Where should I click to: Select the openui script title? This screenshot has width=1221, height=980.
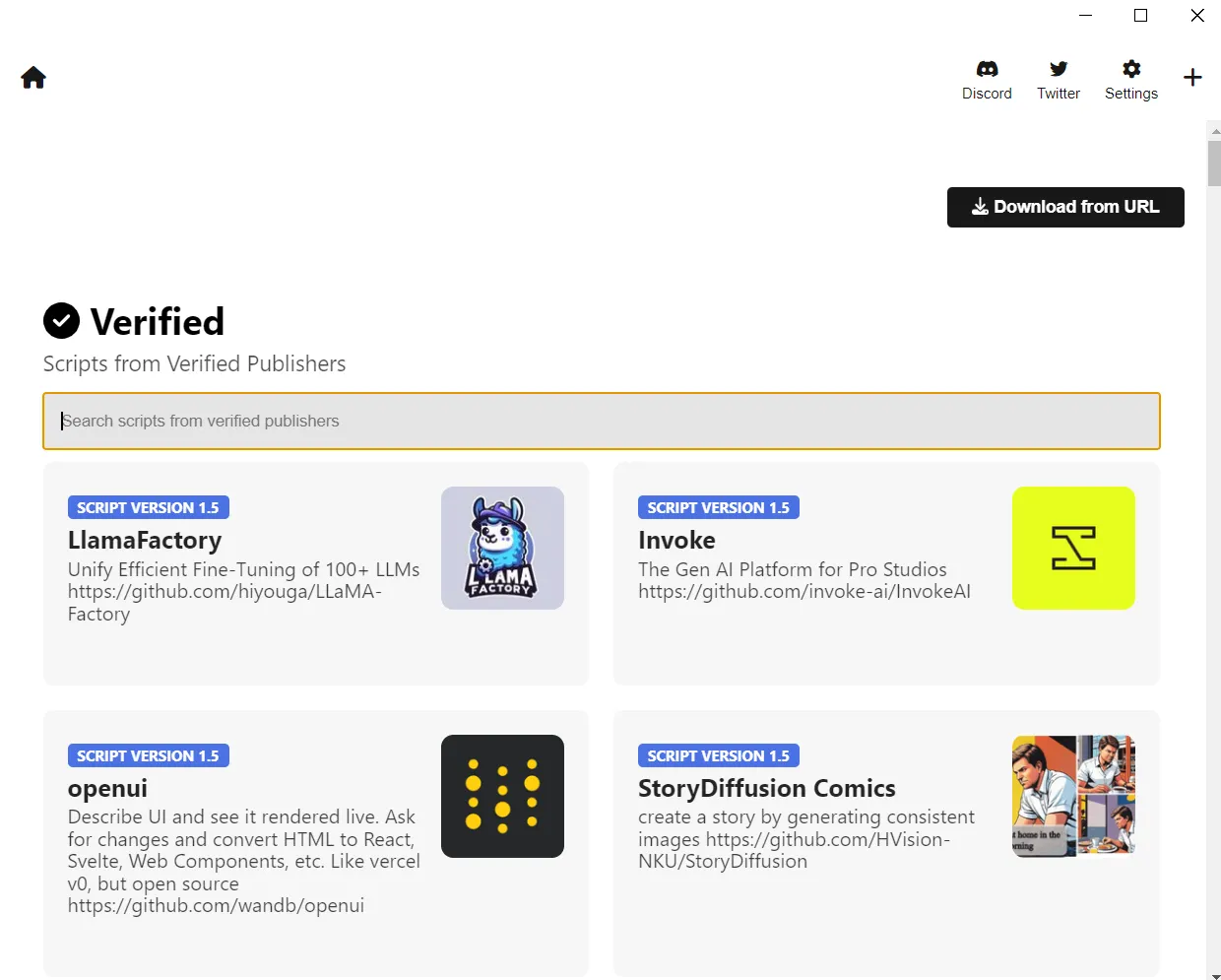[107, 789]
